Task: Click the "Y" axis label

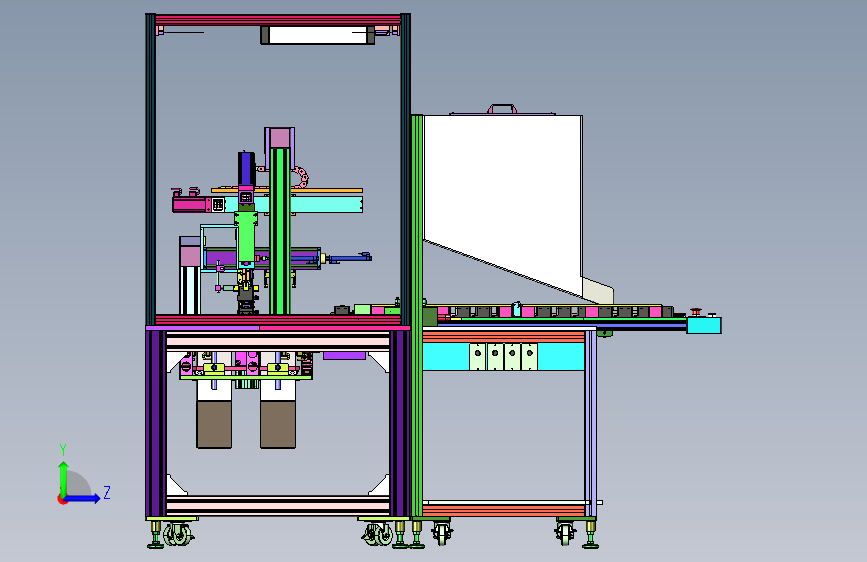Action: (63, 450)
